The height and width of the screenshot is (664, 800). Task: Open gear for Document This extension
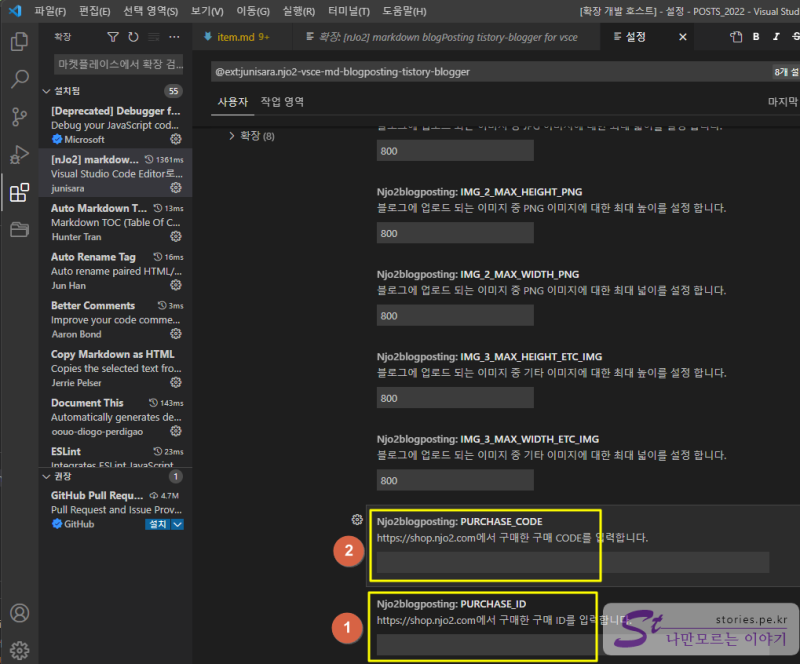176,431
